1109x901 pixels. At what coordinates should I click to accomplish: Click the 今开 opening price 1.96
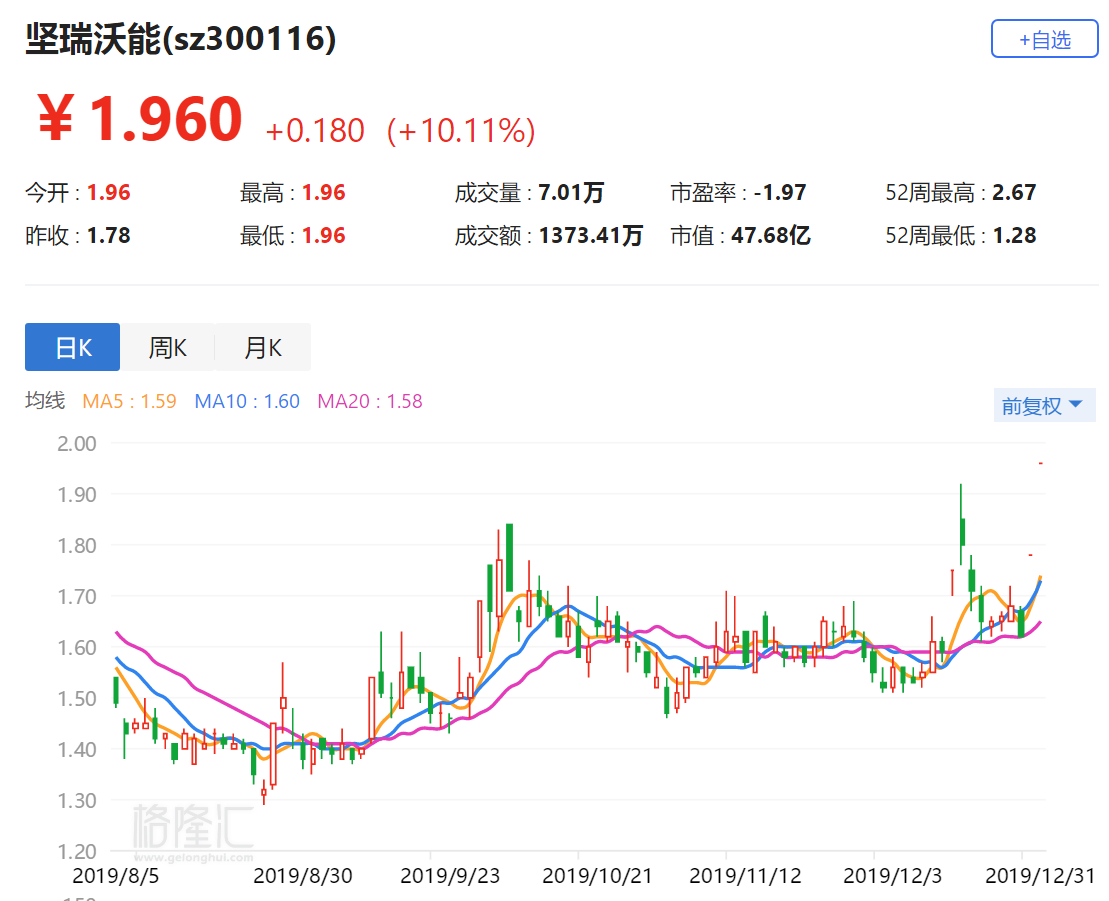109,192
